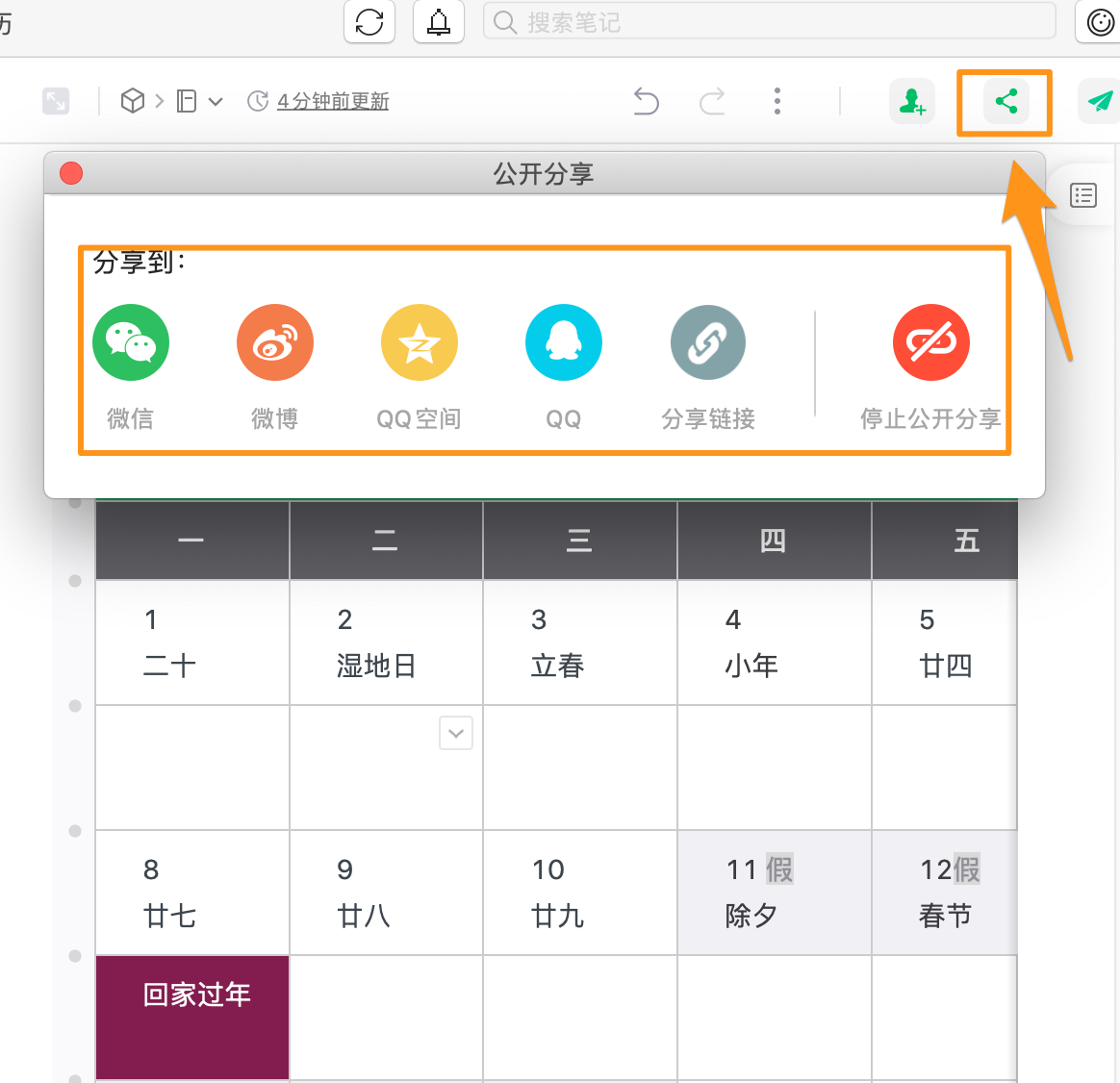Share the note to QQ

point(564,342)
